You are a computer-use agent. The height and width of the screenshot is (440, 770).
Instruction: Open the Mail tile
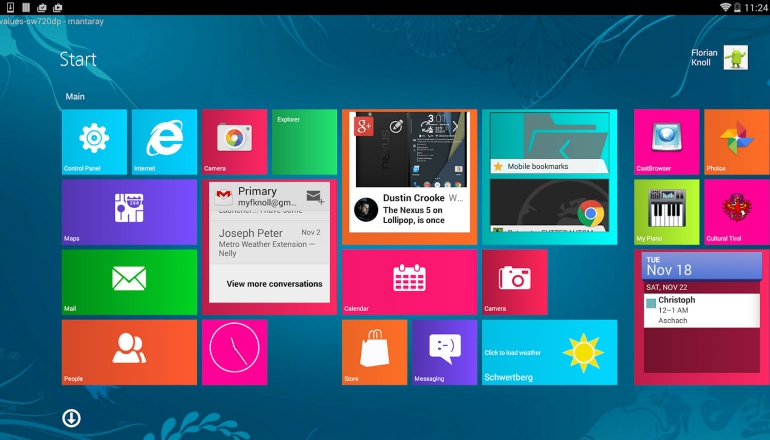[129, 281]
